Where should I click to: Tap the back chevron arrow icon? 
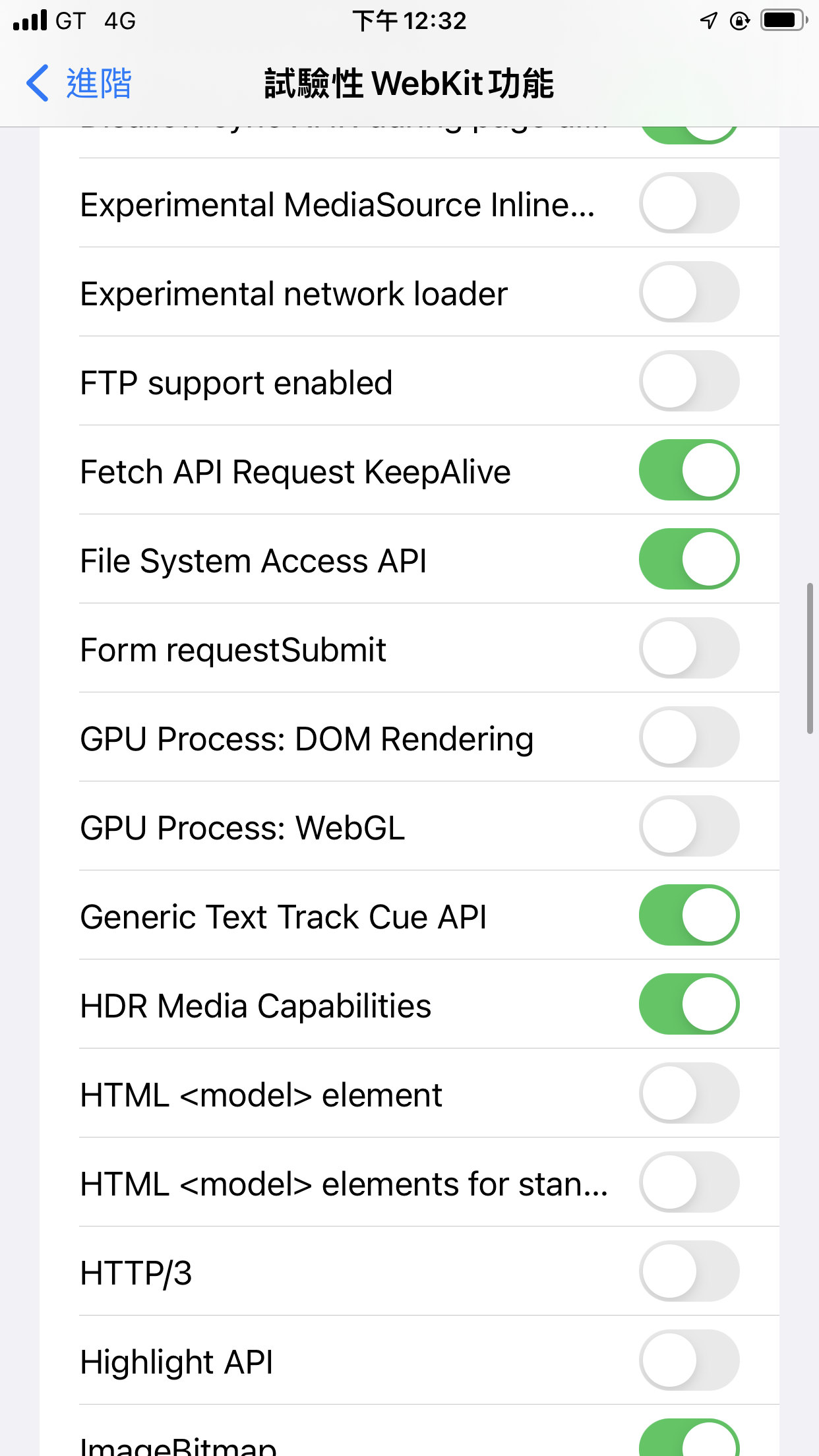(x=38, y=83)
